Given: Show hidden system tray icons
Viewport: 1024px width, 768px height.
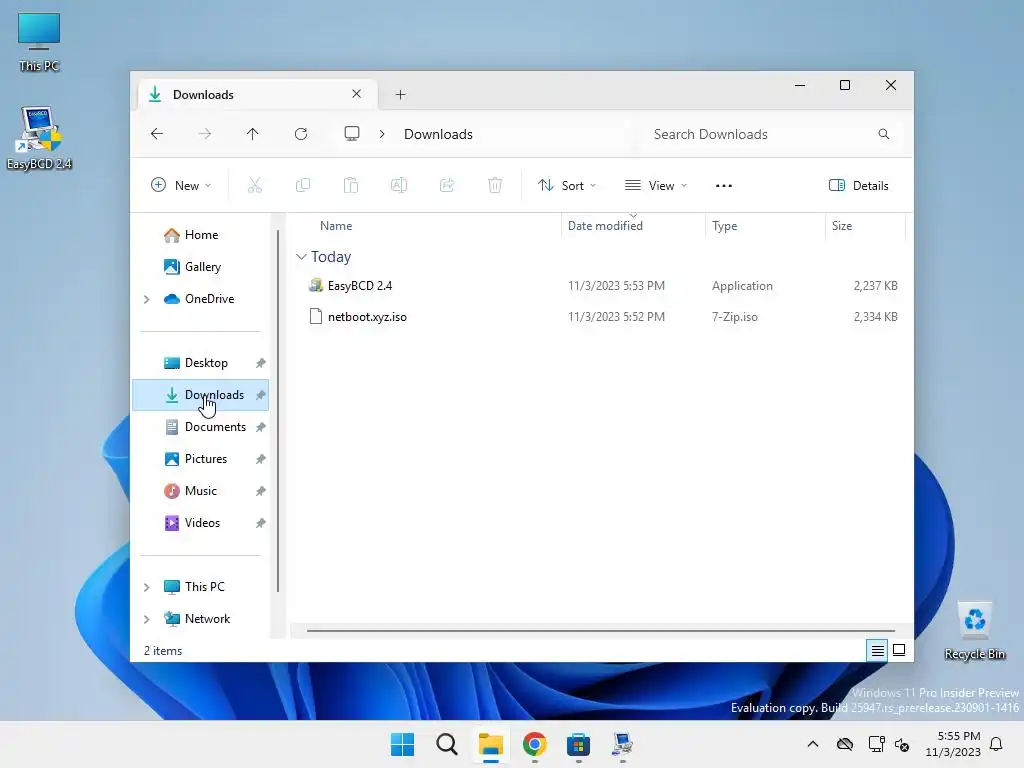Looking at the screenshot, I should coord(812,744).
